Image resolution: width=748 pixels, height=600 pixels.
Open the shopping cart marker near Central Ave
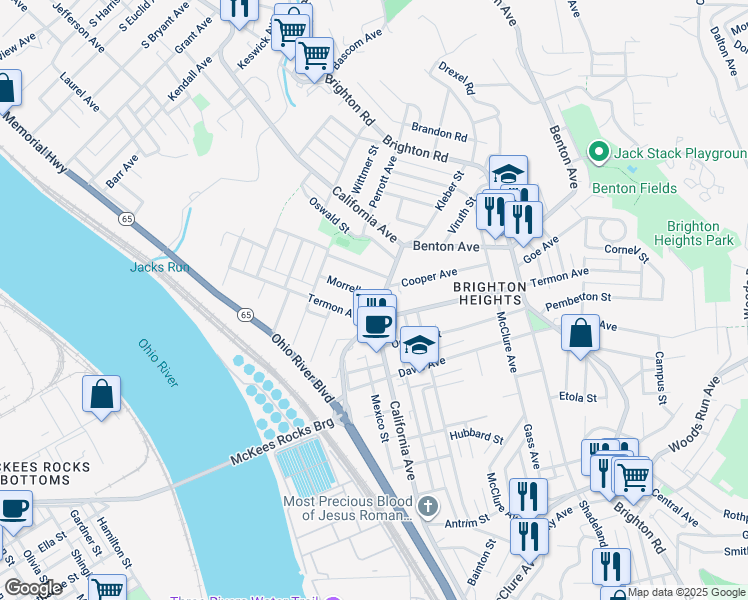point(633,479)
